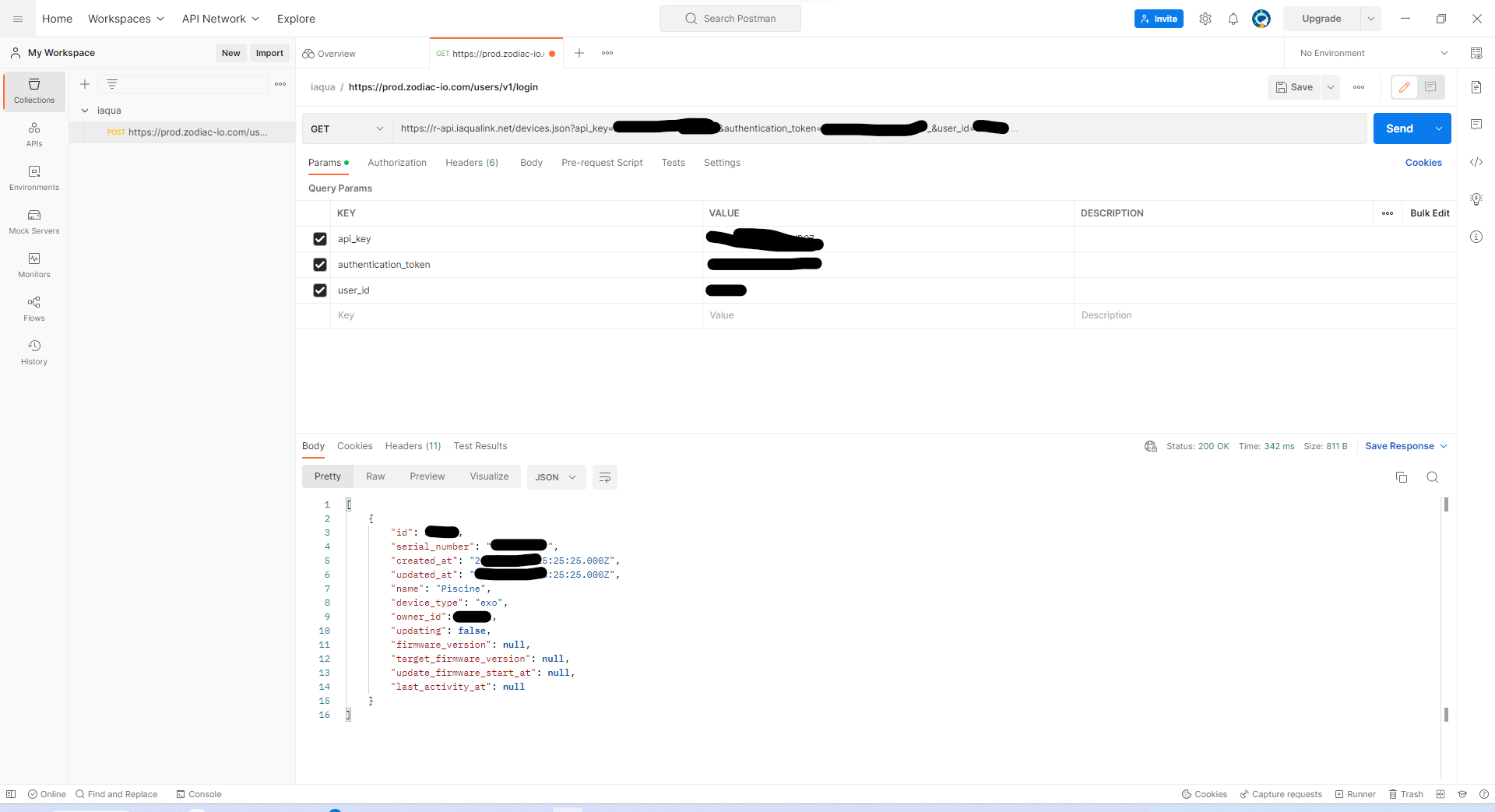Collapse the iaqua collection
This screenshot has height=812, width=1495.
pos(85,111)
